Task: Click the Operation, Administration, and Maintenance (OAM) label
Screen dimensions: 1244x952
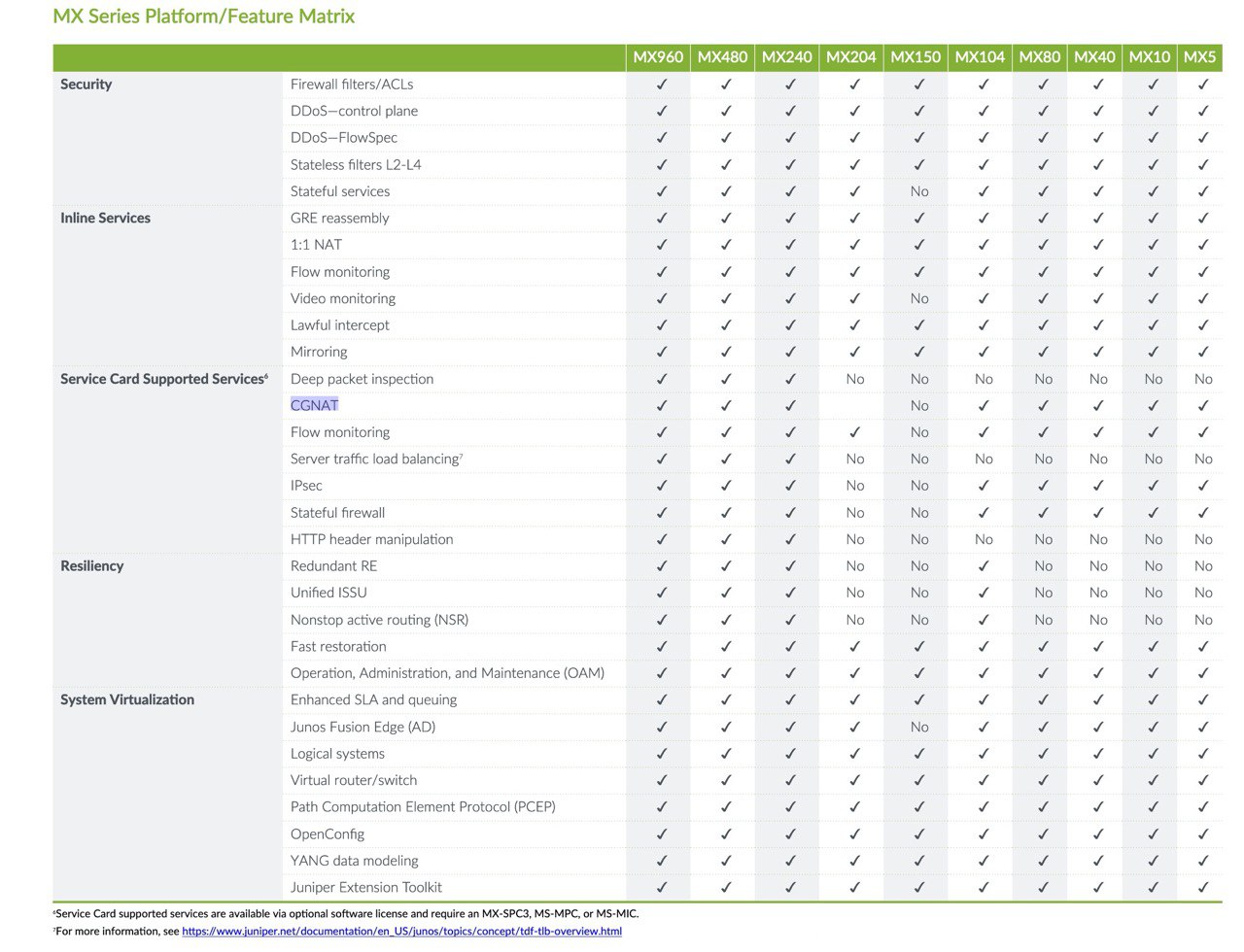Action: click(447, 673)
